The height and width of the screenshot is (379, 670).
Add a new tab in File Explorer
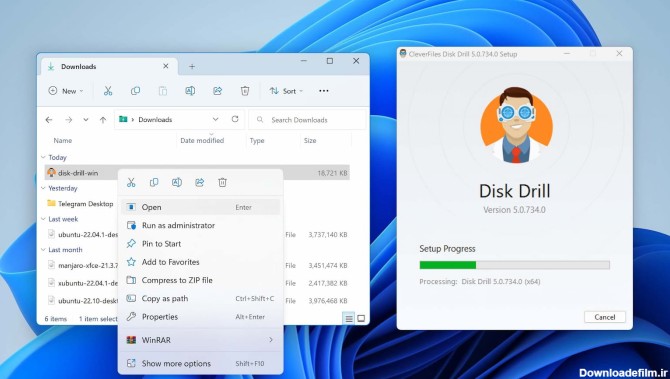coord(192,67)
